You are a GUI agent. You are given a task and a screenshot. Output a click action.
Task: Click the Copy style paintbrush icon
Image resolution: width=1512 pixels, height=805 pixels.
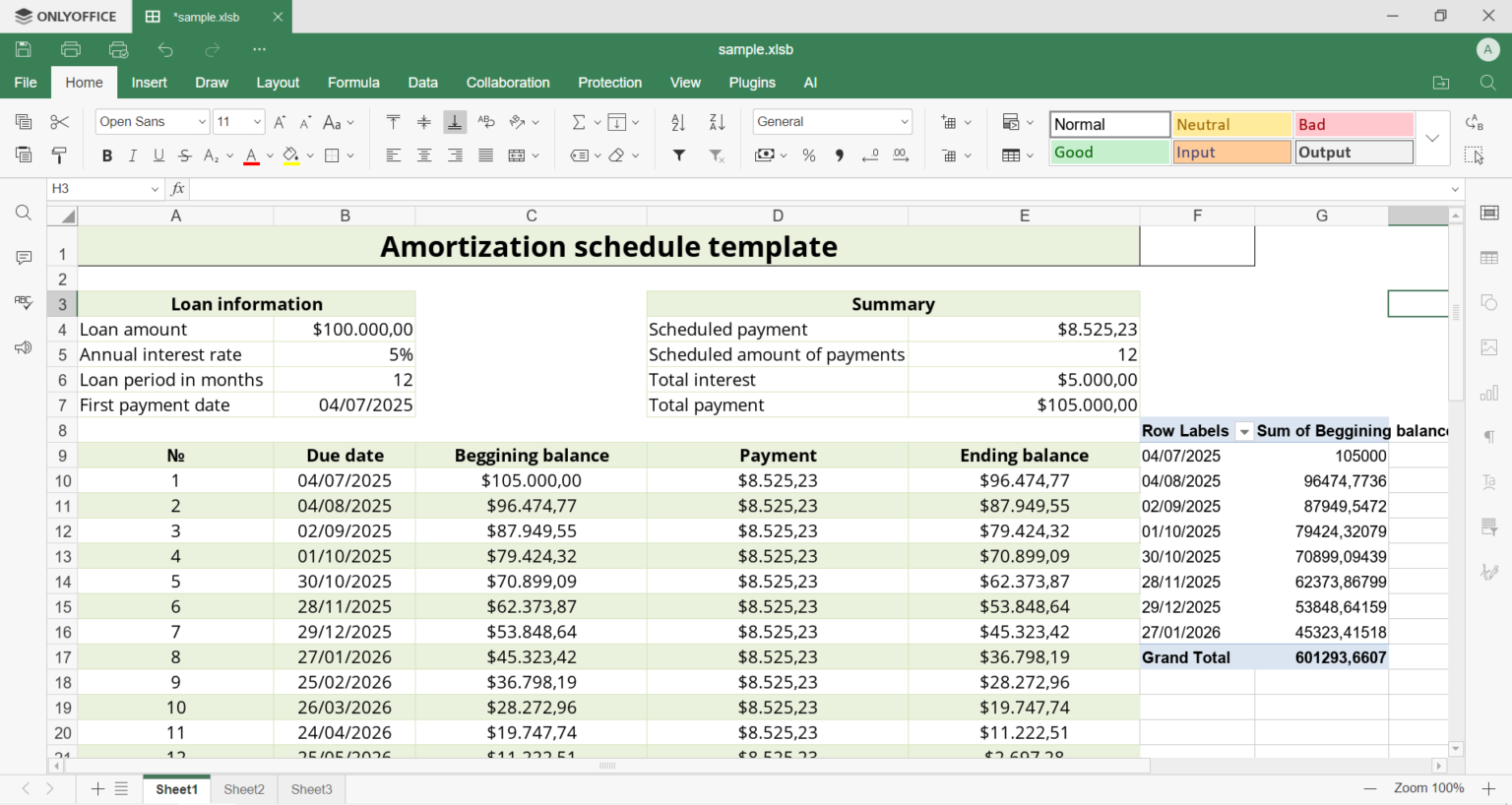click(59, 155)
